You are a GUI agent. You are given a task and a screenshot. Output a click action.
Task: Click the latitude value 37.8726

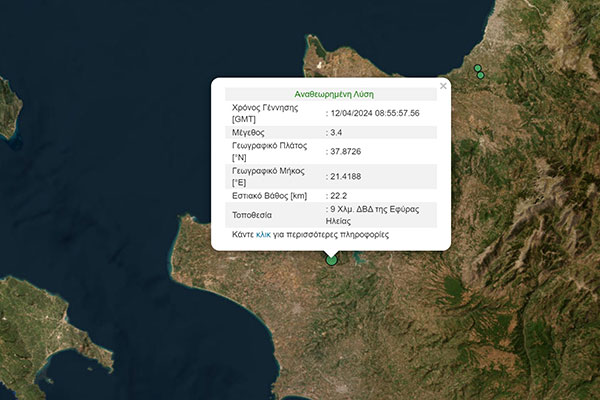[x=346, y=151]
